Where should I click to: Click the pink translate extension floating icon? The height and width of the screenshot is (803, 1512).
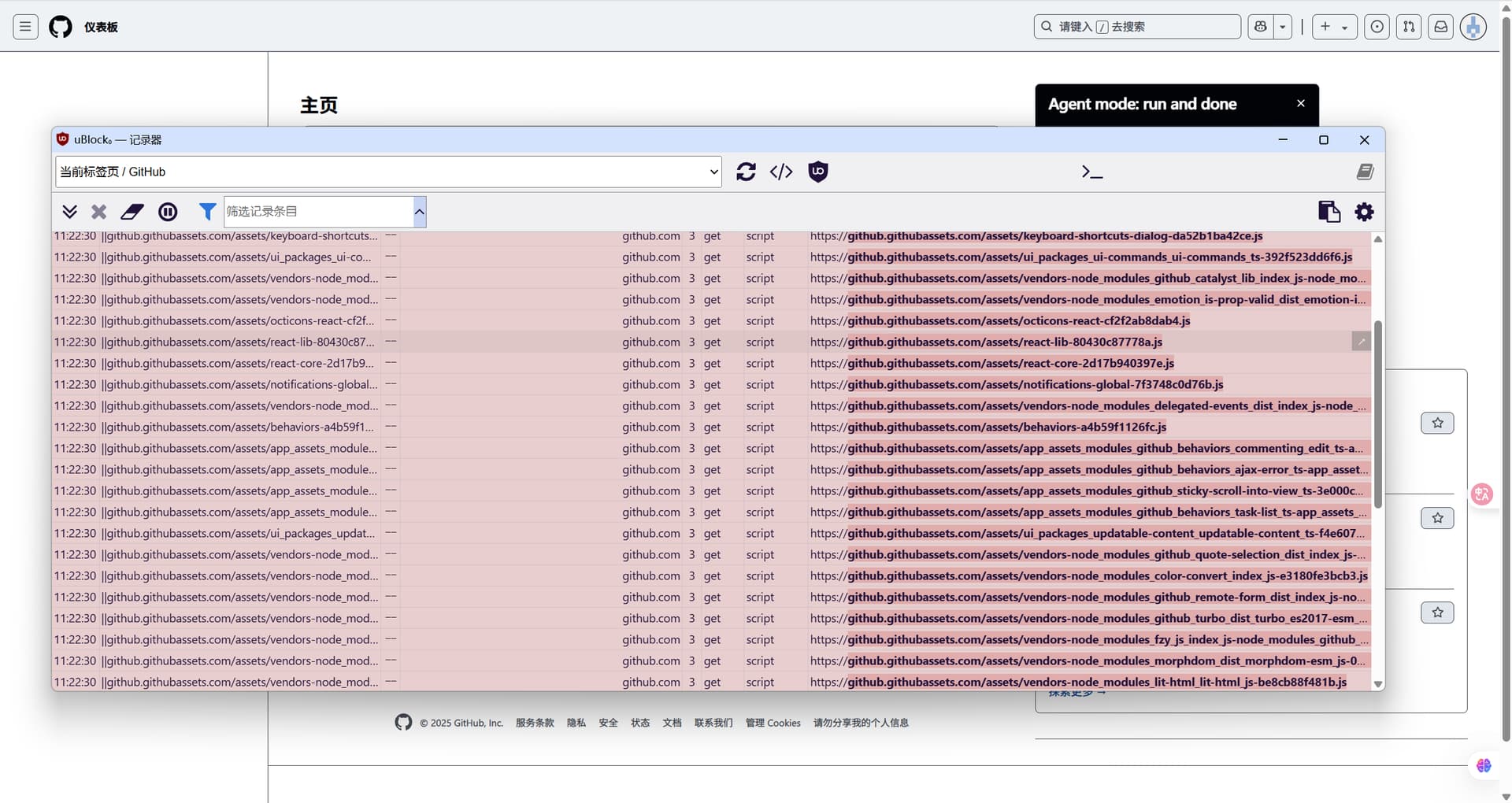click(1482, 494)
